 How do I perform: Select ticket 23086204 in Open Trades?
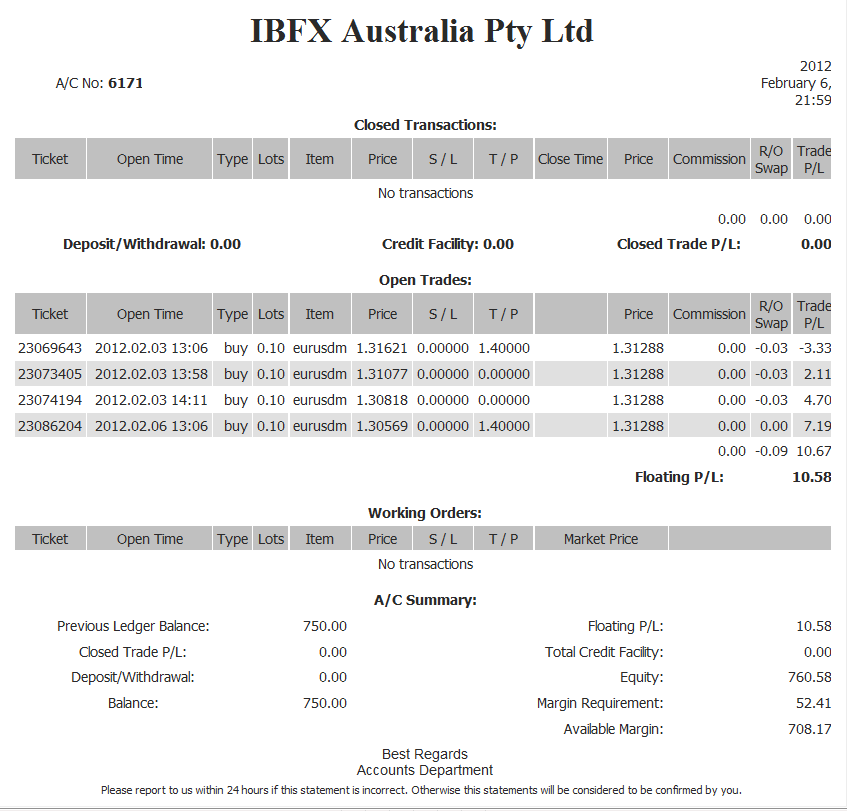coord(50,426)
